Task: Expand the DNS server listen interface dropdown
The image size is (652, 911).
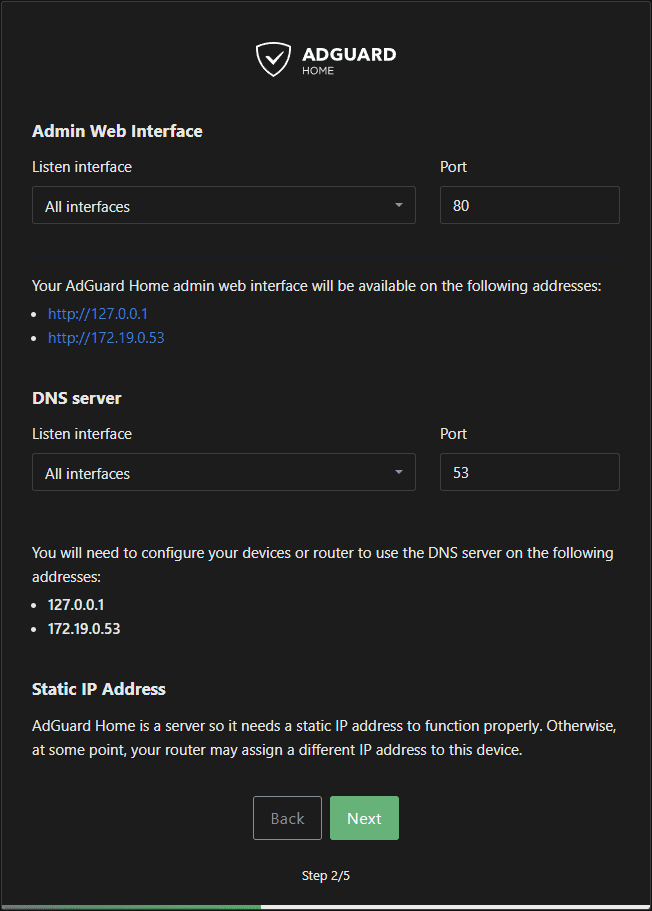Action: coord(210,473)
